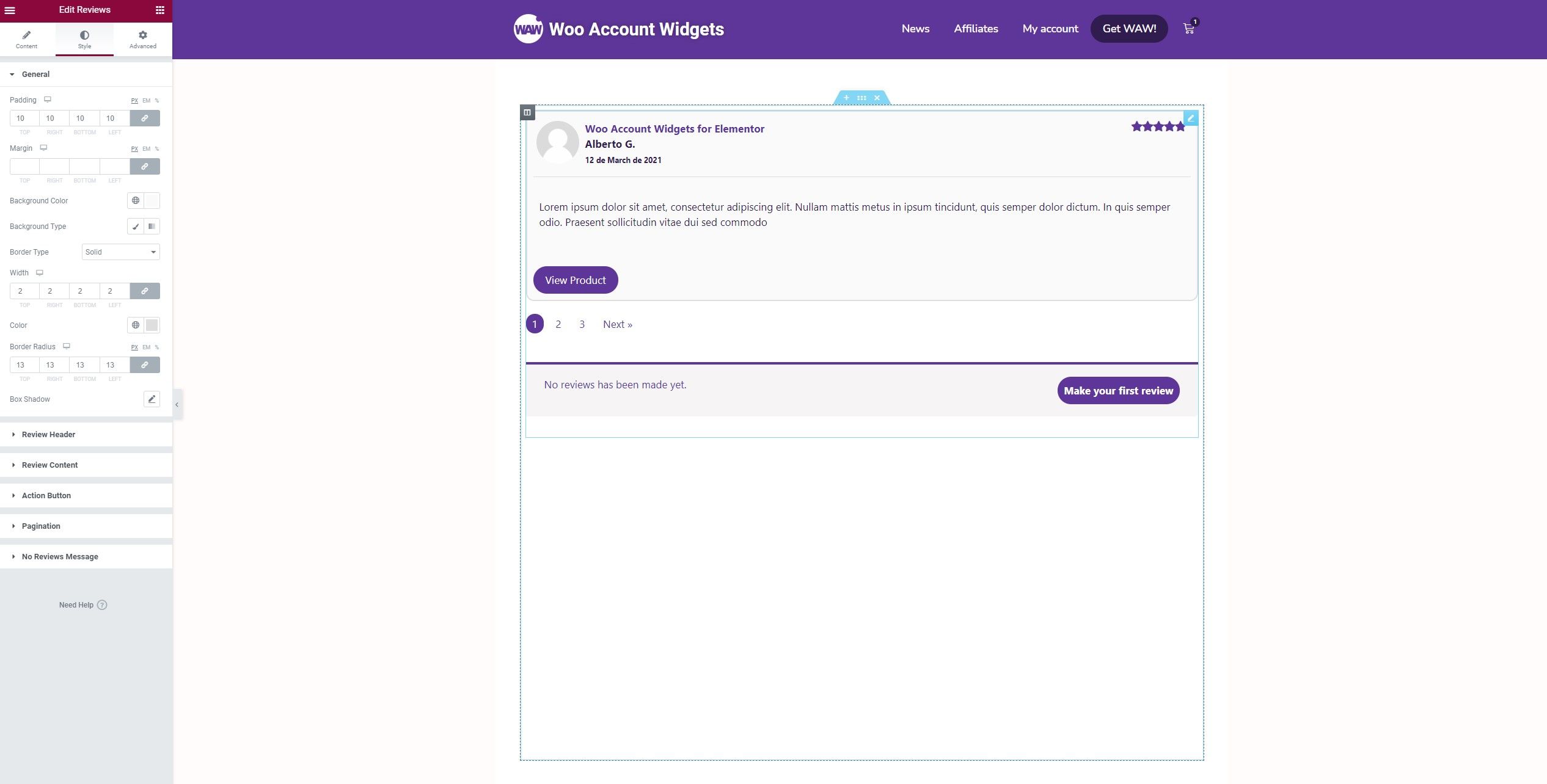The image size is (1547, 784).
Task: Choose classic Background Type brush icon
Action: [136, 227]
